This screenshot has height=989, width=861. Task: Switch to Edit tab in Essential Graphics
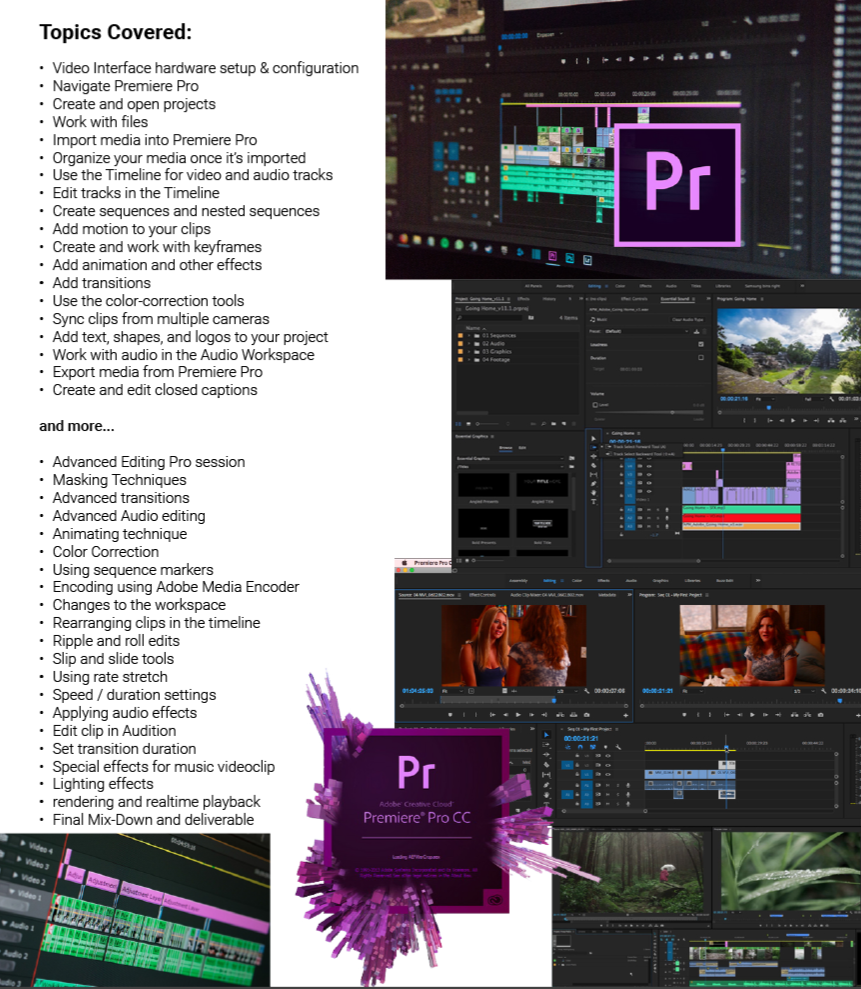[522, 448]
